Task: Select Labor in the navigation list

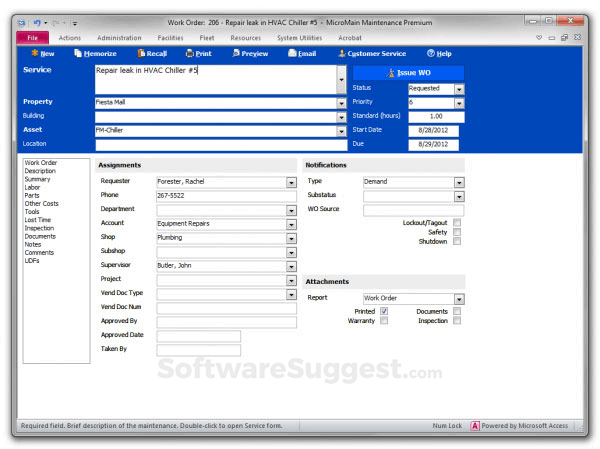Action: click(x=32, y=187)
